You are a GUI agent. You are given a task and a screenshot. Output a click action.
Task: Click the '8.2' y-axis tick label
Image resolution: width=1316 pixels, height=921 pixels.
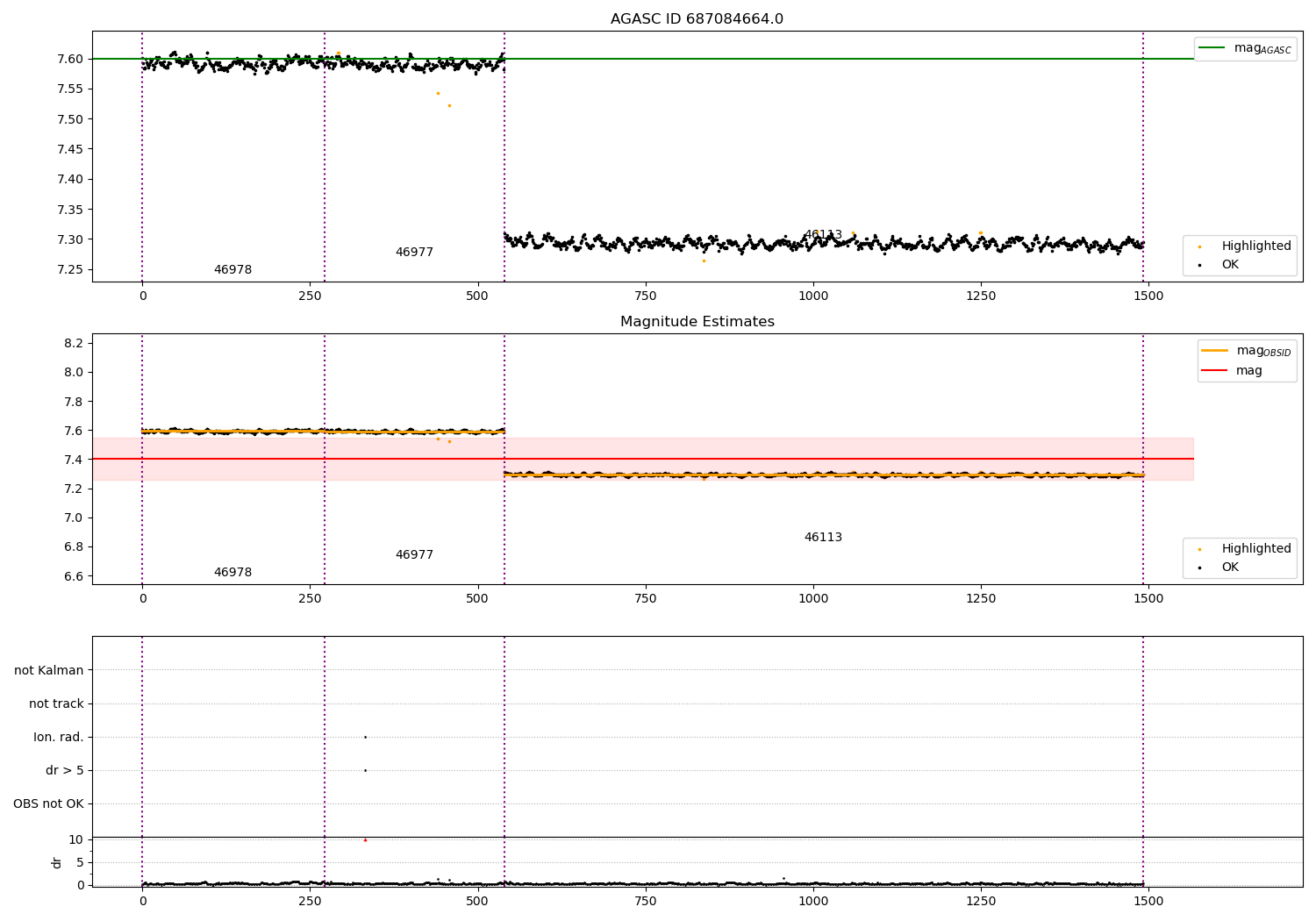75,343
